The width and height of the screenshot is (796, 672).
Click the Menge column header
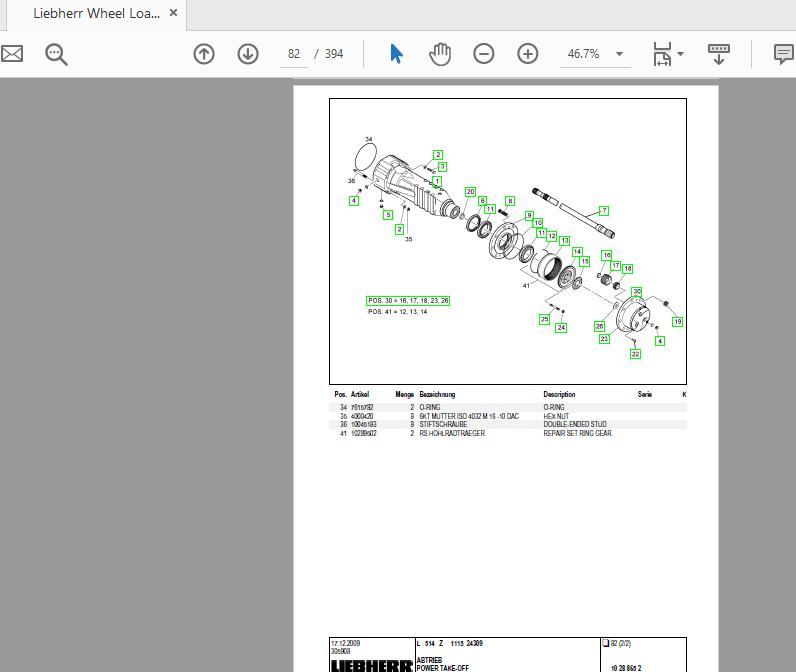405,394
